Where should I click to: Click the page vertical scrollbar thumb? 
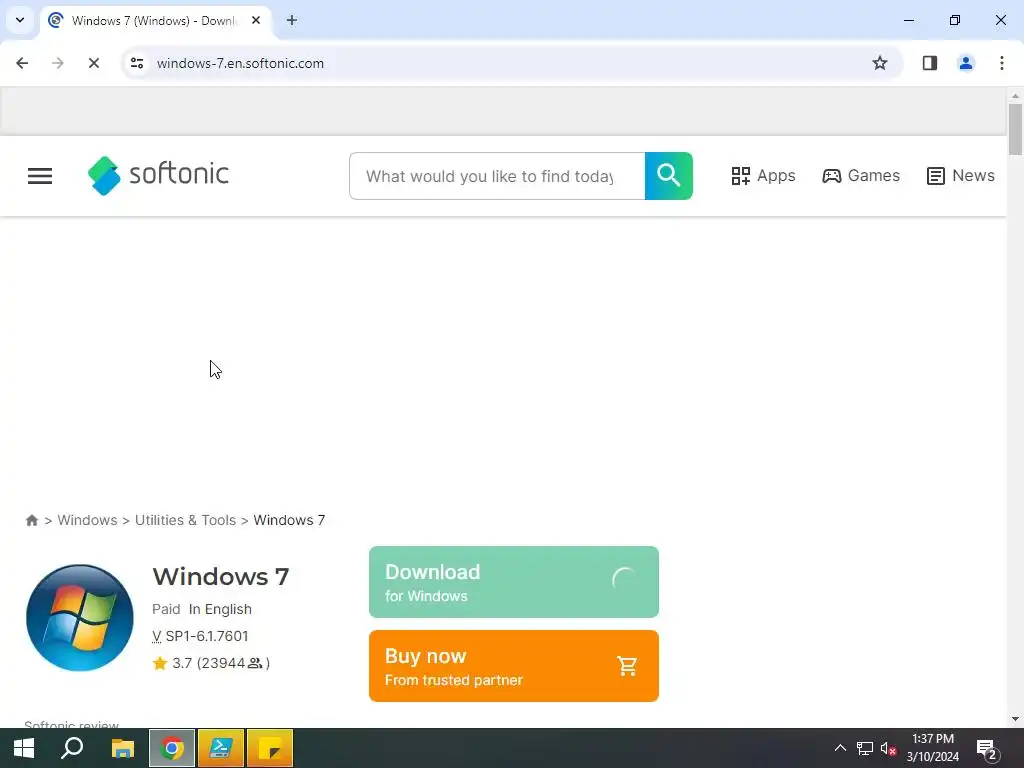click(x=1015, y=129)
